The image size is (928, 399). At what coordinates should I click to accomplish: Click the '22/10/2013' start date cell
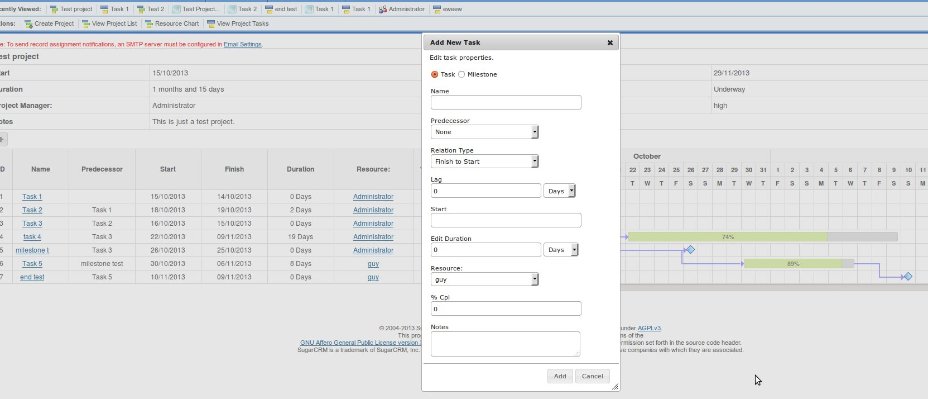[168, 237]
